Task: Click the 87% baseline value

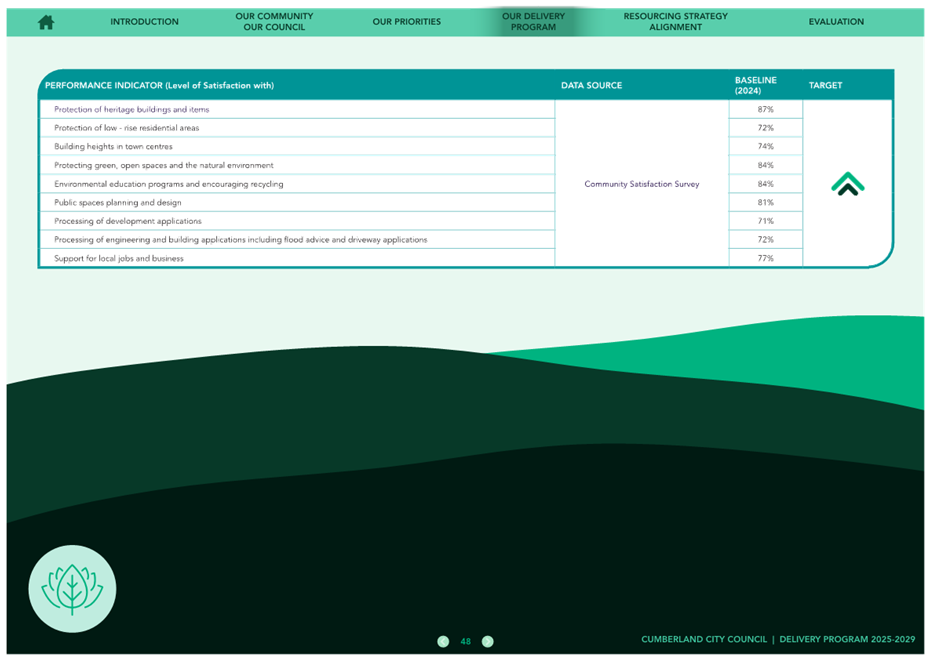Action: pos(765,110)
